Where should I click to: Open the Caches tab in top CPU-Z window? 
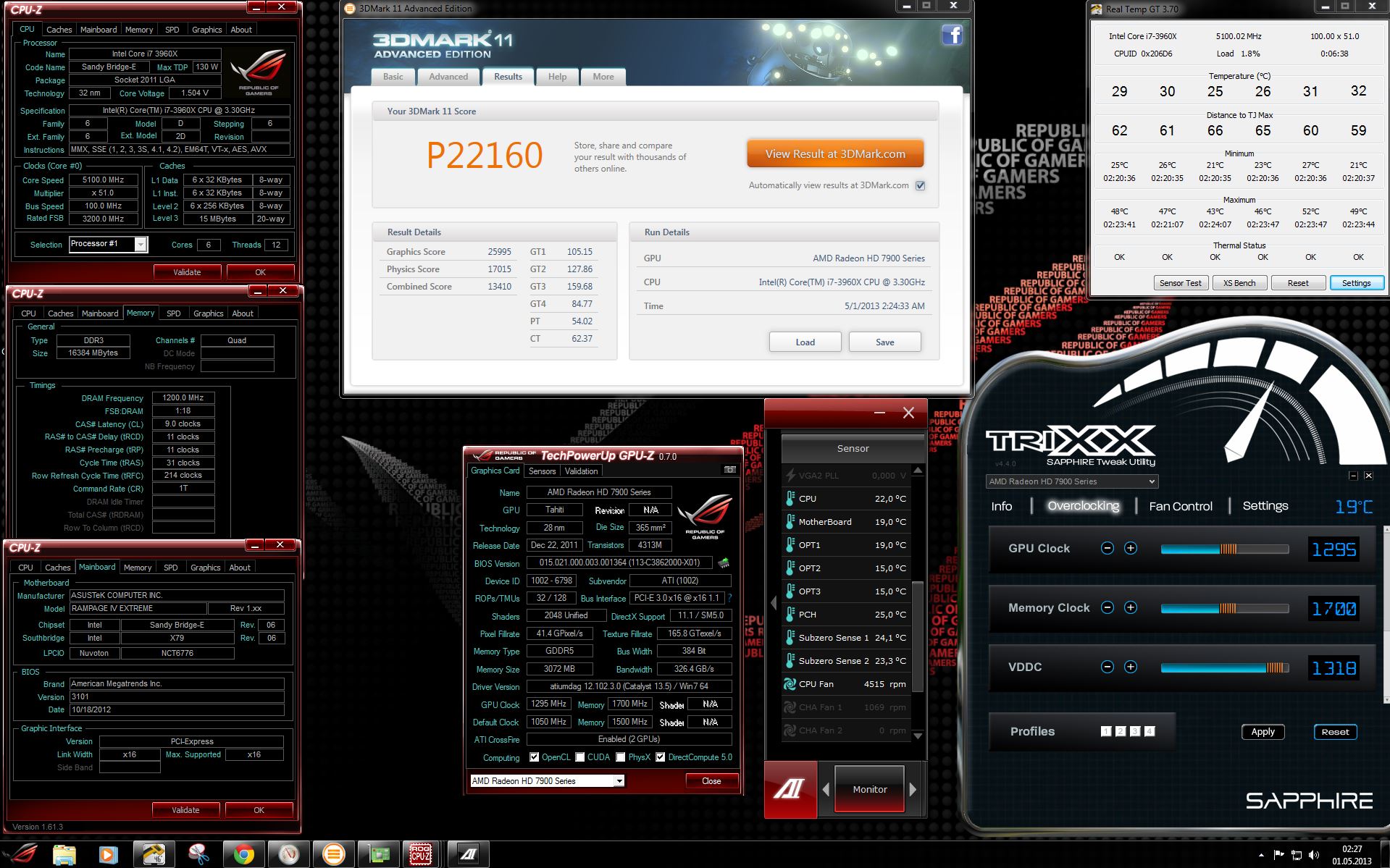pyautogui.click(x=59, y=30)
